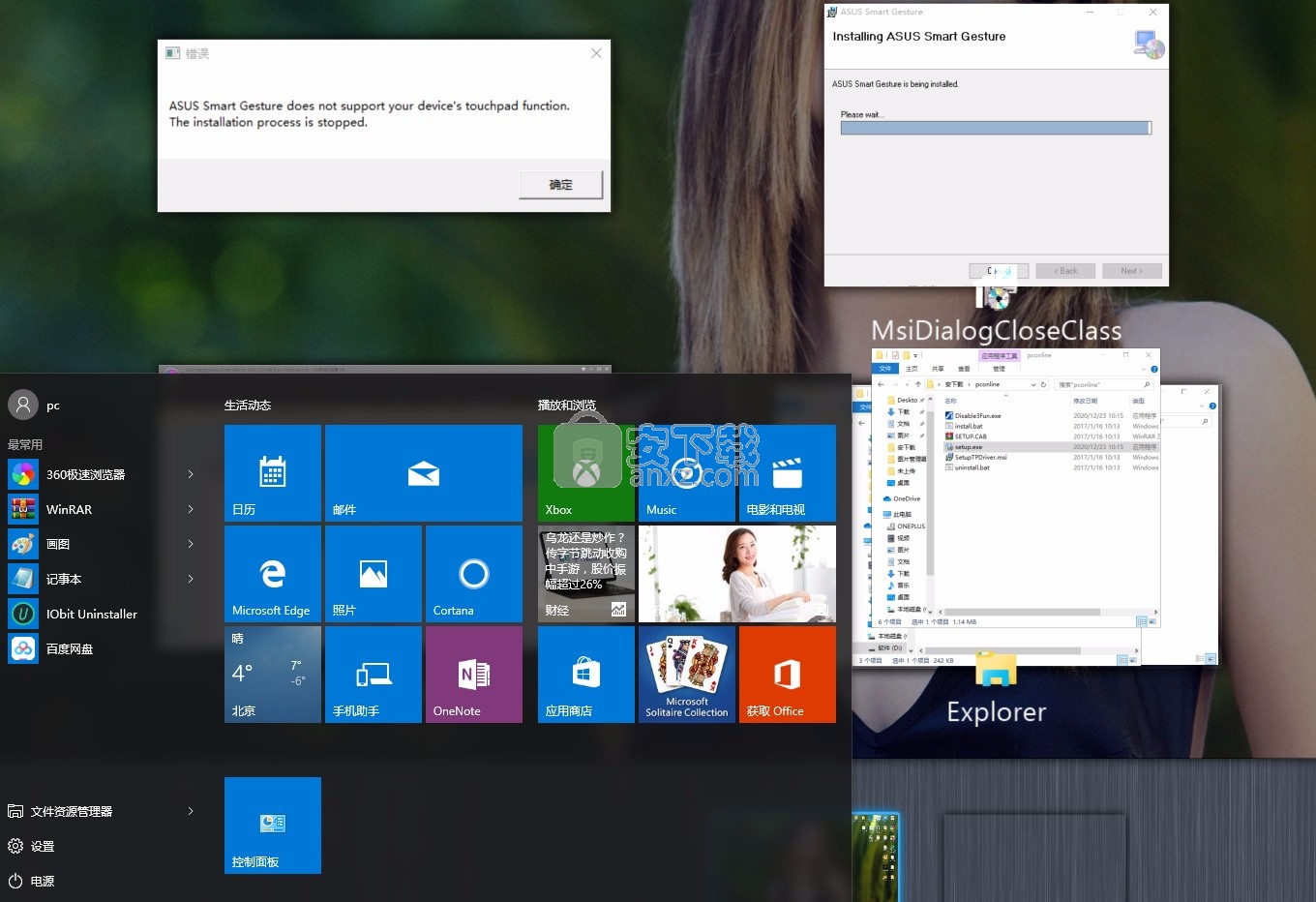Open the 北京 weather tile
The height and width of the screenshot is (902, 1316).
tap(273, 675)
